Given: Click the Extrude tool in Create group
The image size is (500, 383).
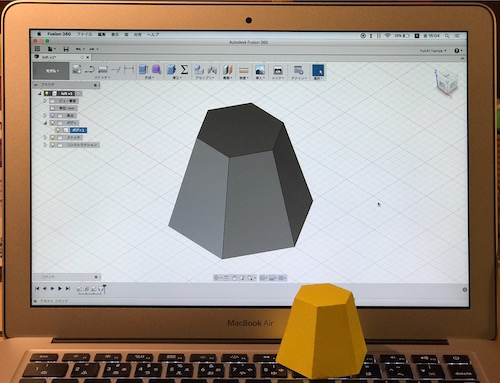Looking at the screenshot, I should coord(143,69).
